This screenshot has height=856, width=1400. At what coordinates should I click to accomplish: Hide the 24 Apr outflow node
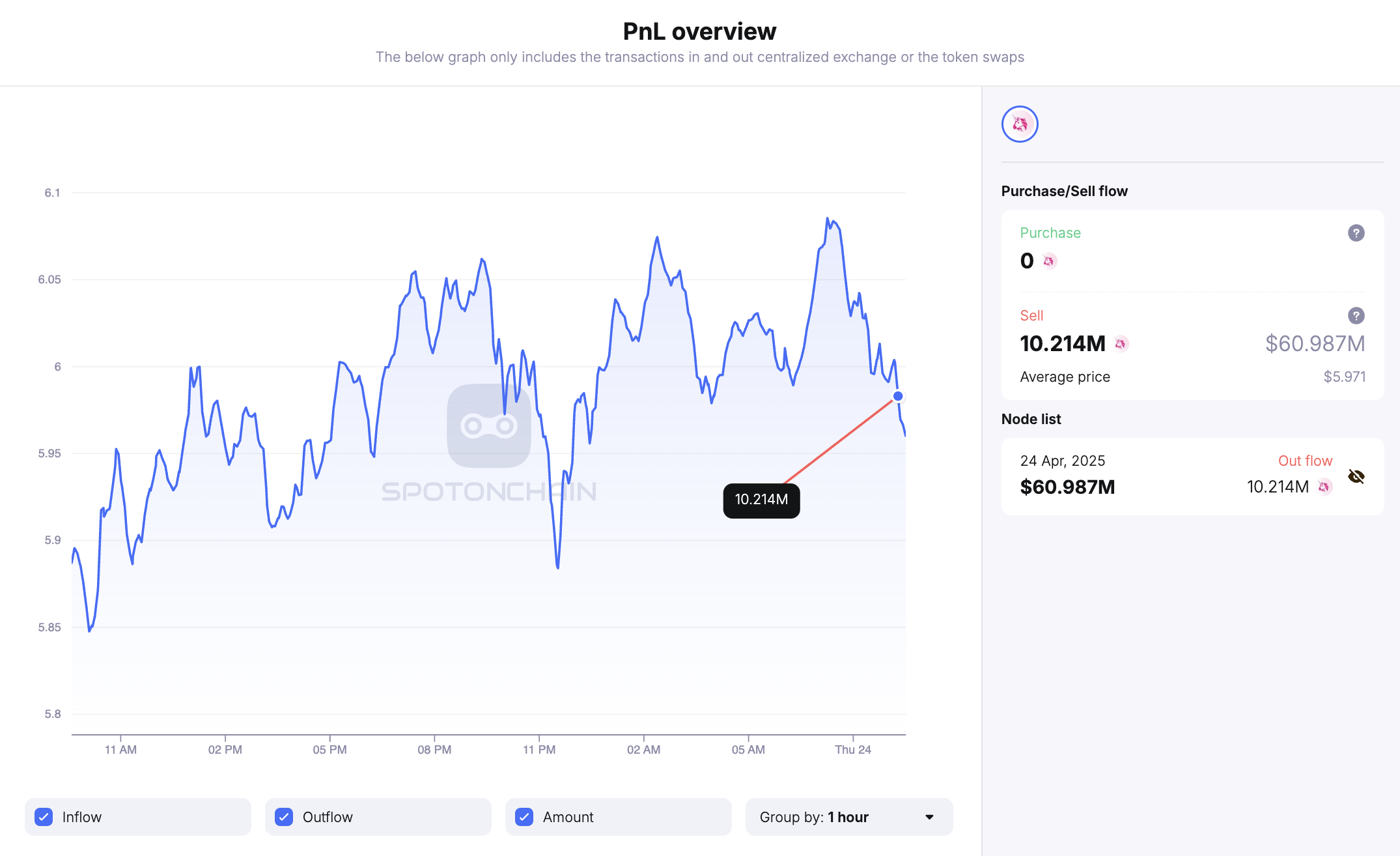pyautogui.click(x=1356, y=477)
